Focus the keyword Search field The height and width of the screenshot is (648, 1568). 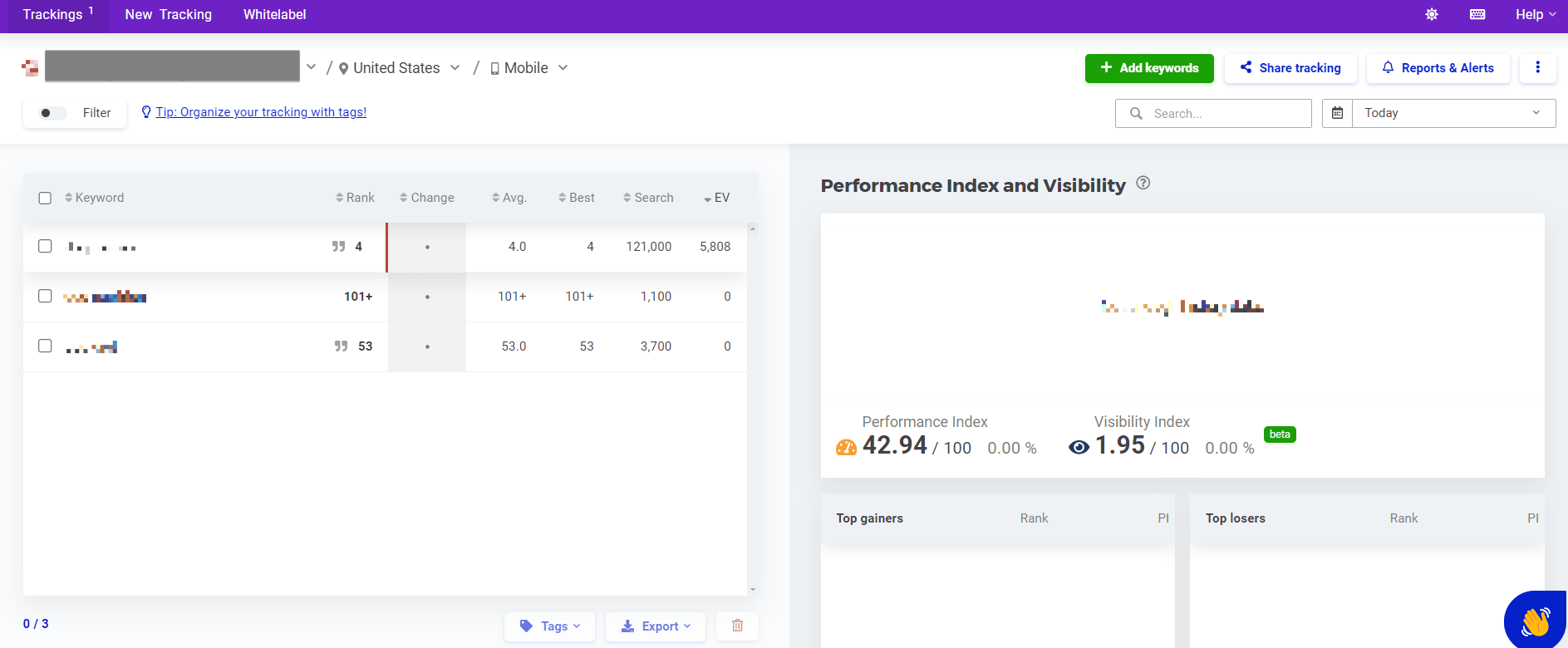pos(1213,113)
